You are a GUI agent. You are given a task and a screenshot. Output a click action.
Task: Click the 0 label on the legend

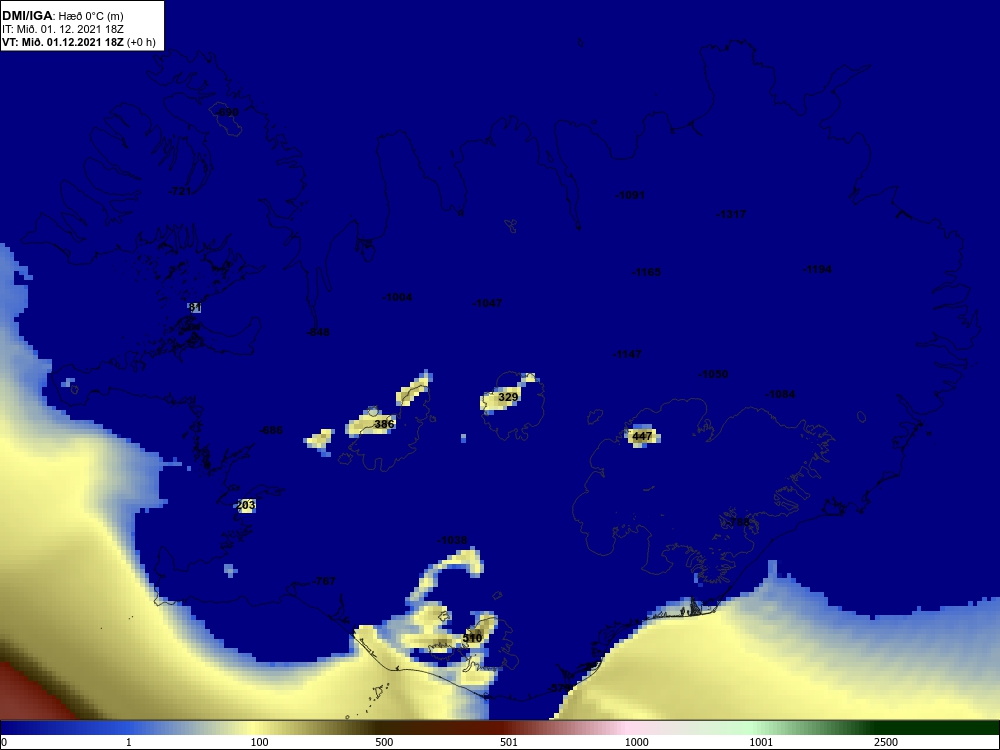4,742
